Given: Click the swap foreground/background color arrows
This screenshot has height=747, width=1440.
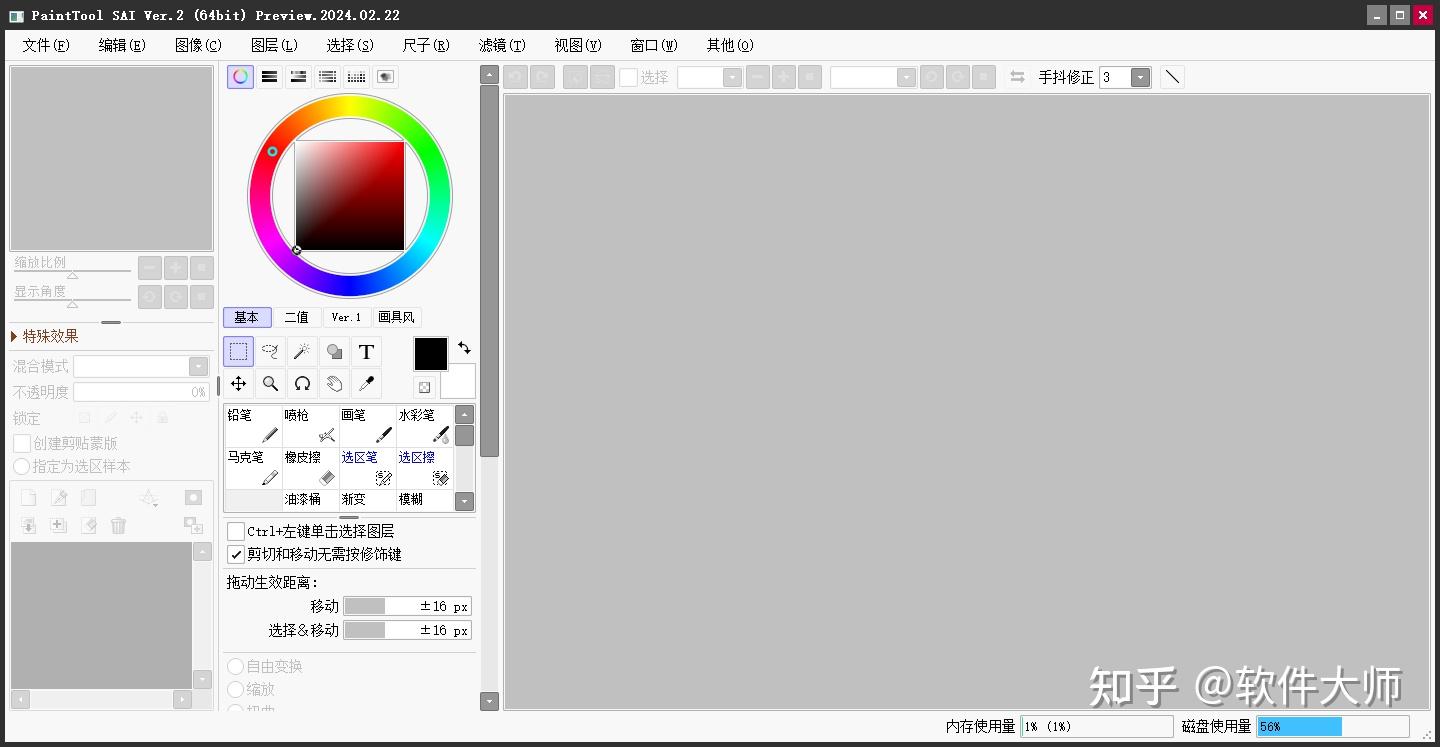Looking at the screenshot, I should (x=463, y=347).
